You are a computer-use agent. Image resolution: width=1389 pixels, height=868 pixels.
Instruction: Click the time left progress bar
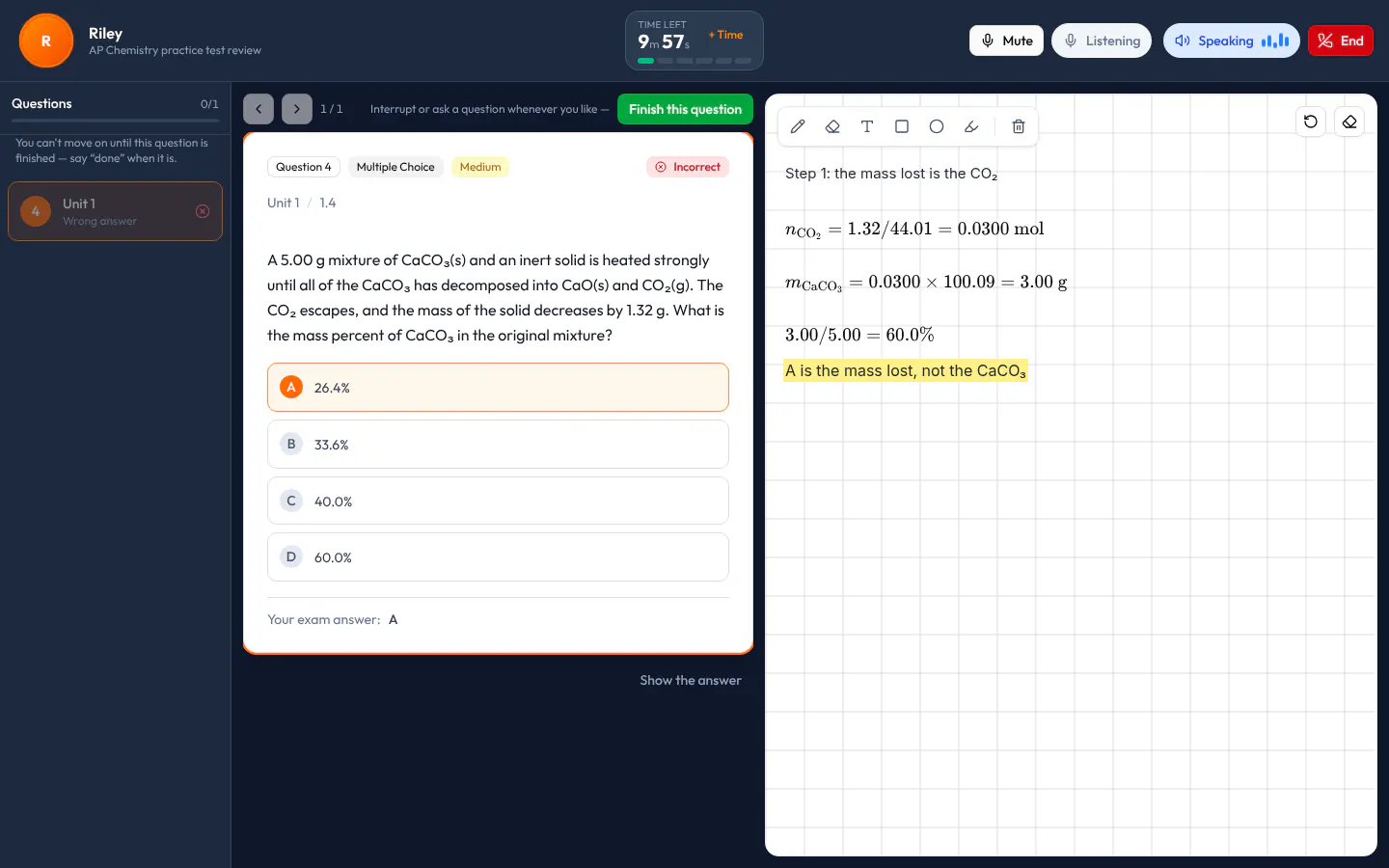694,61
